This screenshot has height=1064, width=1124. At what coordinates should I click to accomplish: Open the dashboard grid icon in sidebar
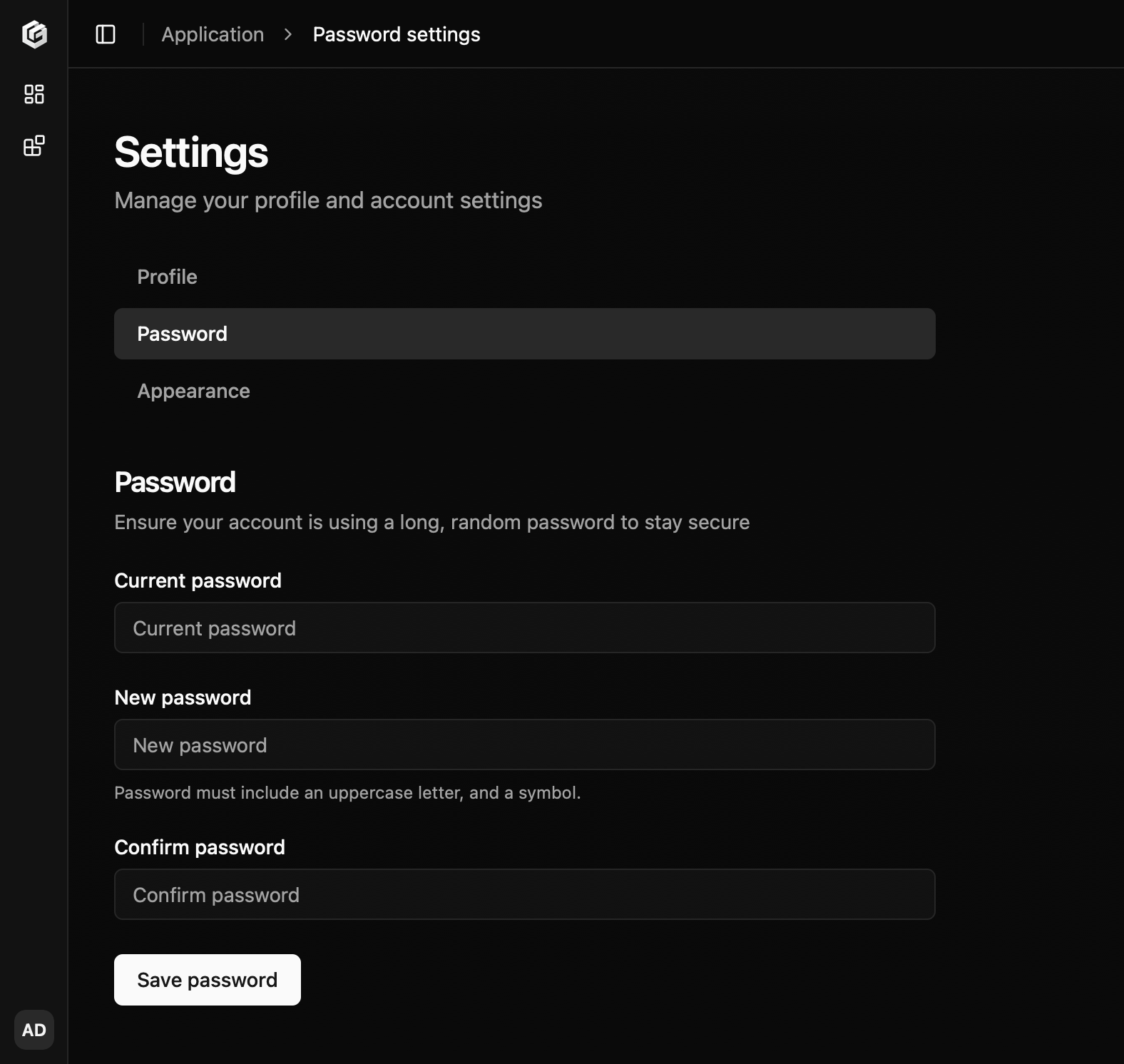(34, 94)
